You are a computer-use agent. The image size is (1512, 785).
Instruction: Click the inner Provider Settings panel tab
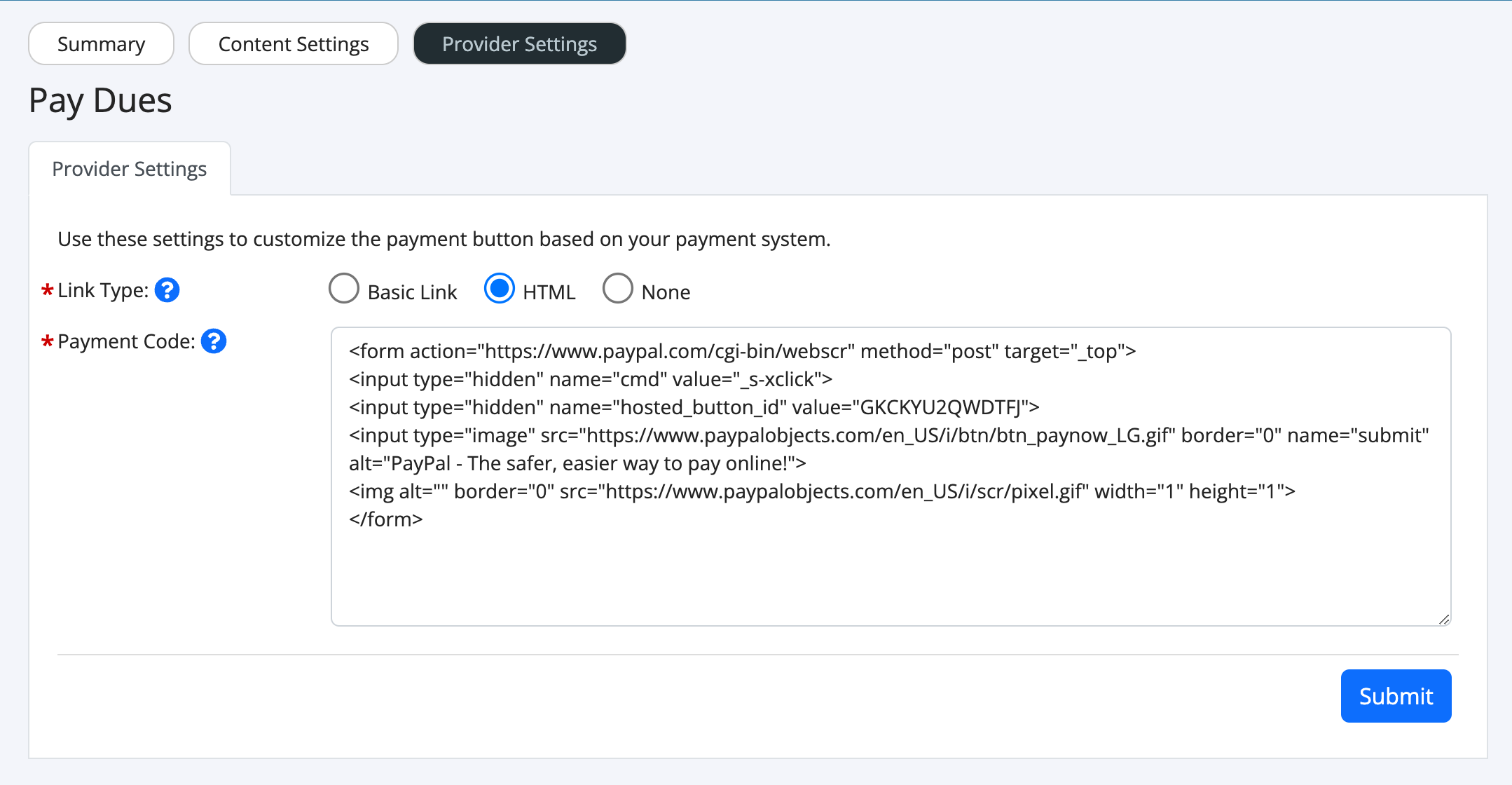tap(130, 169)
